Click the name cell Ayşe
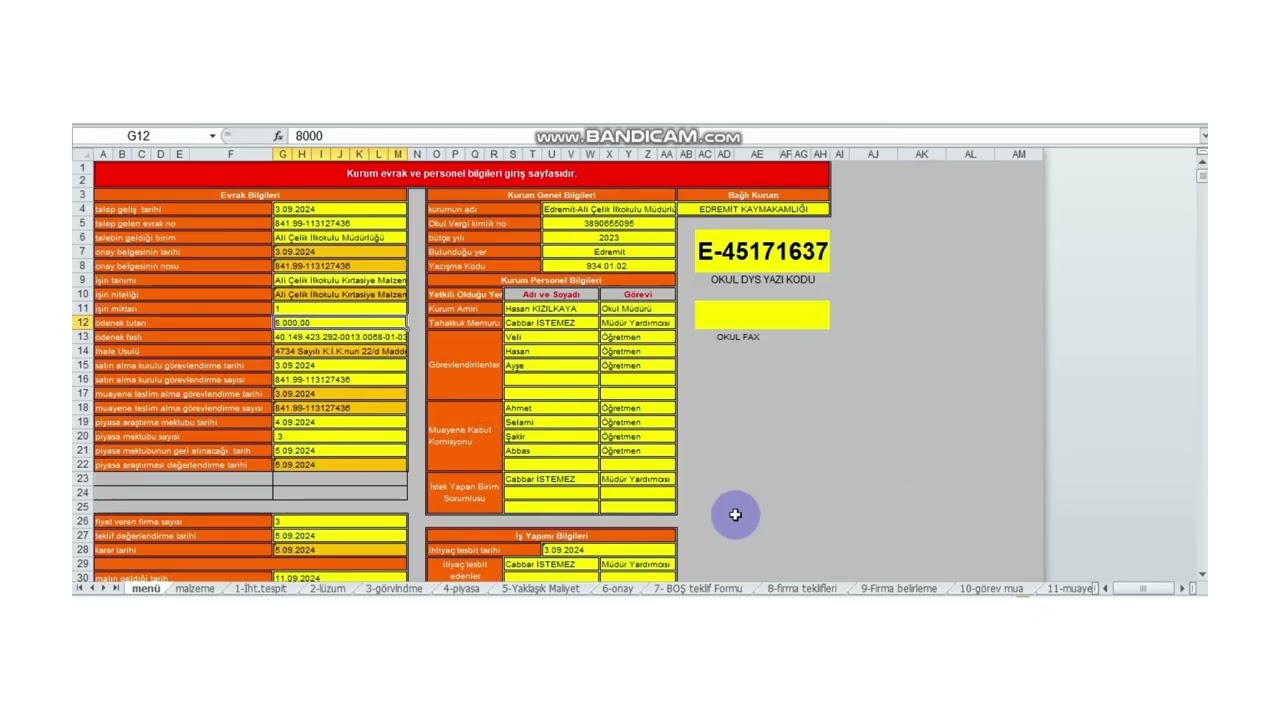Screen dimensions: 1280x720 pos(551,365)
